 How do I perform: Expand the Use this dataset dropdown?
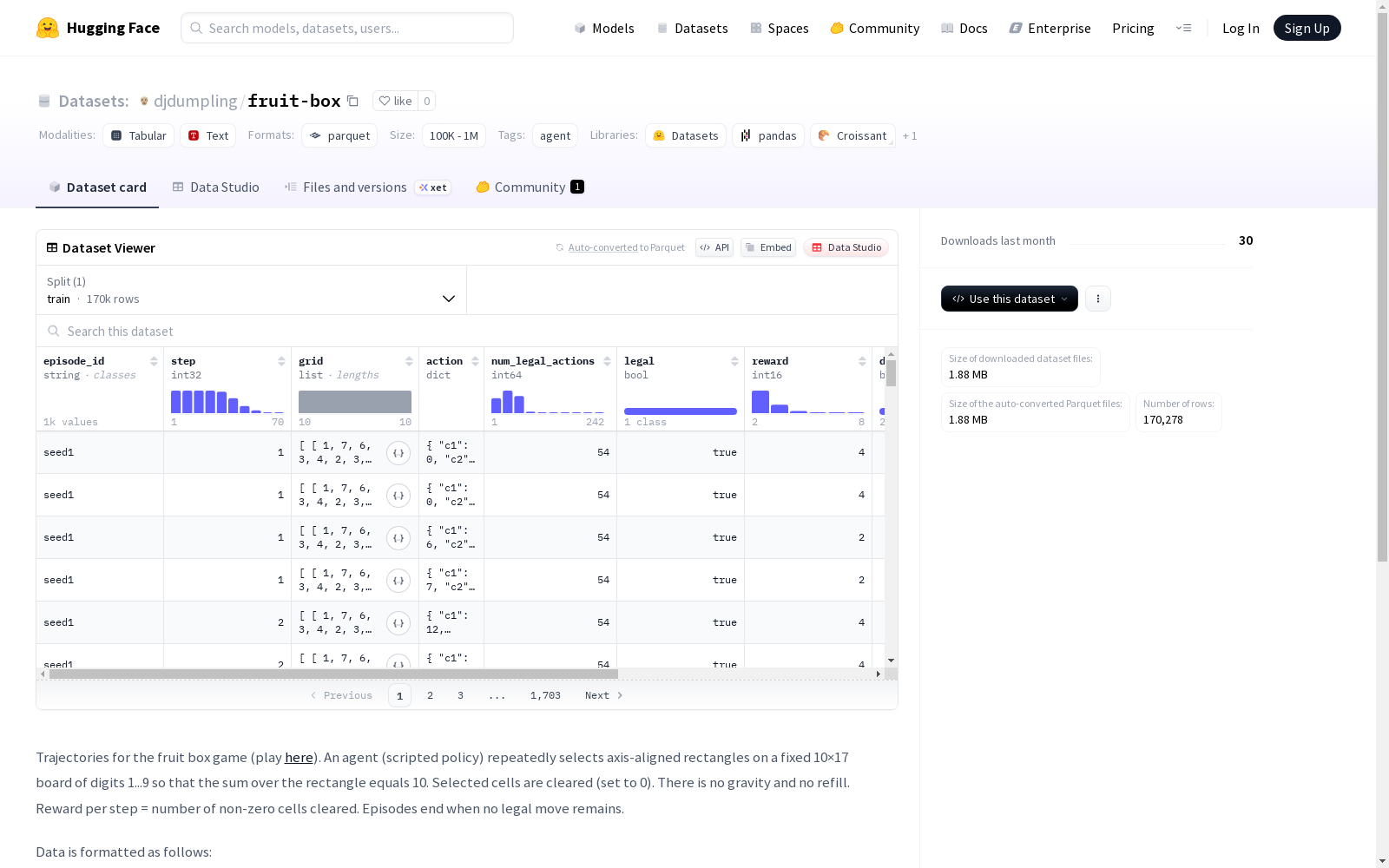pyautogui.click(x=1010, y=299)
